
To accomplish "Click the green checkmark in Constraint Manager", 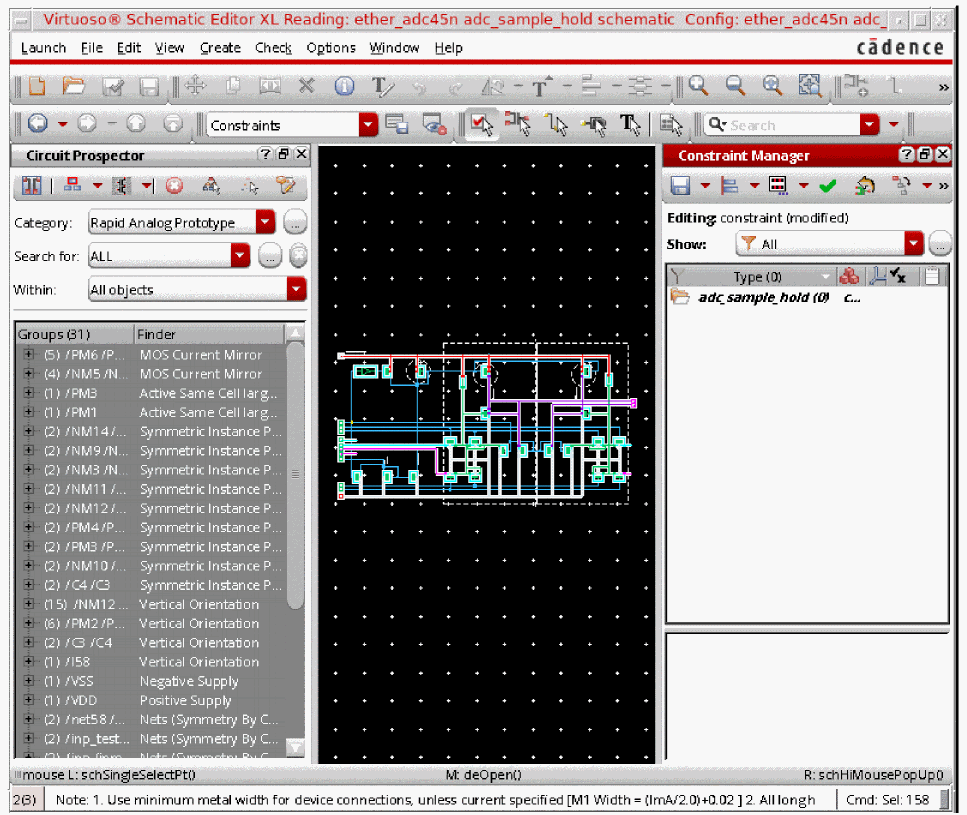I will click(x=827, y=185).
